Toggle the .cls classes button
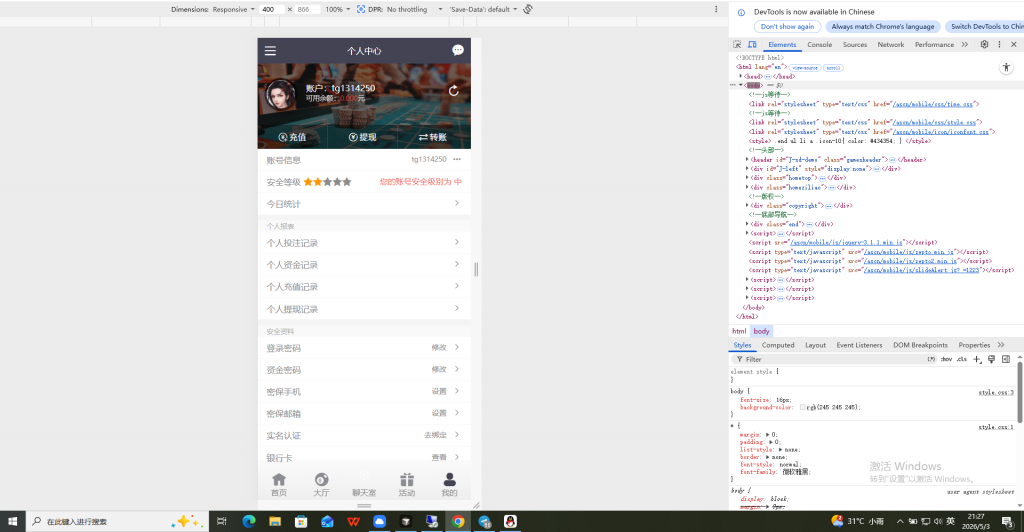 click(x=962, y=359)
